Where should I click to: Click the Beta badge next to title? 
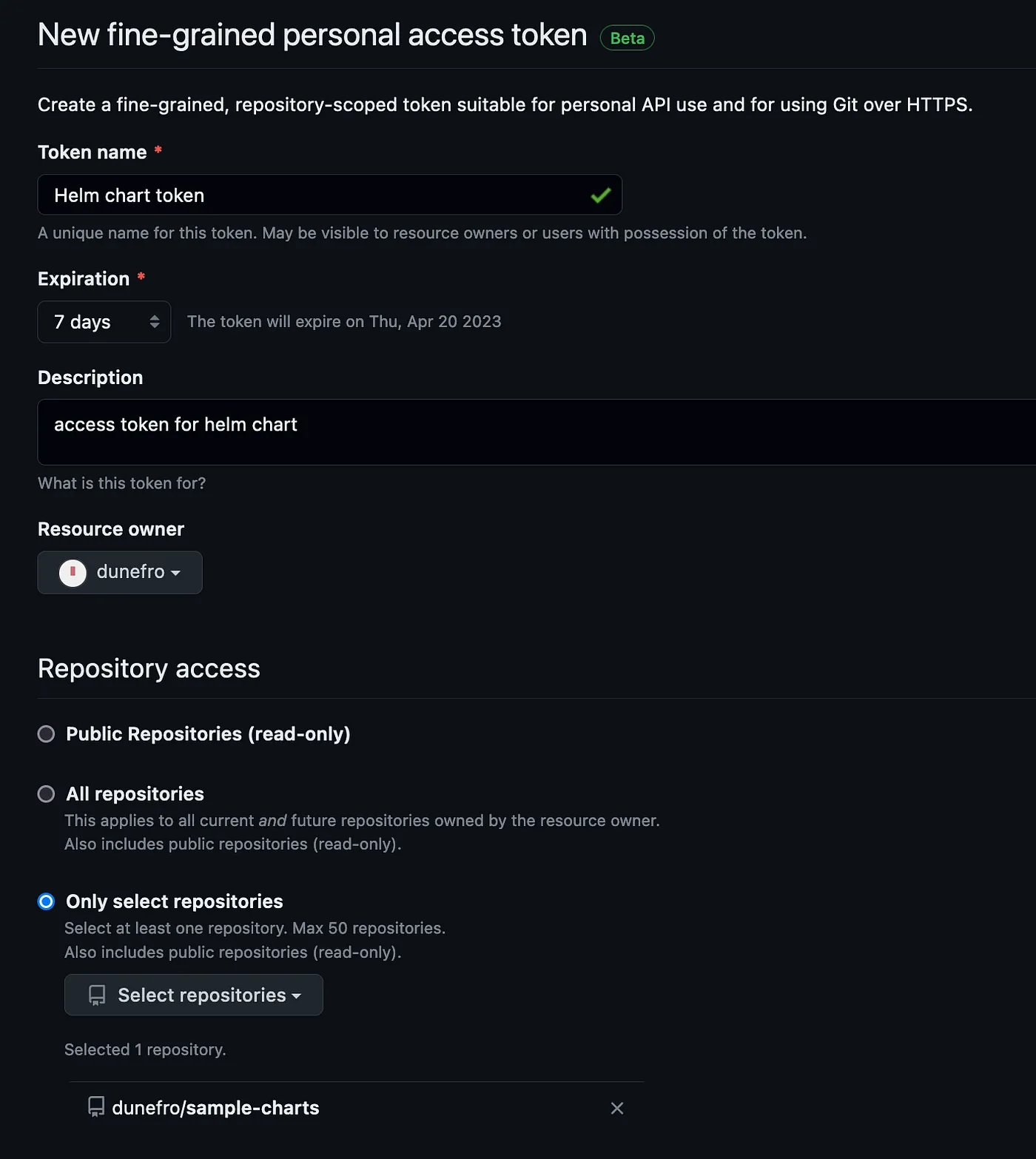[x=627, y=38]
